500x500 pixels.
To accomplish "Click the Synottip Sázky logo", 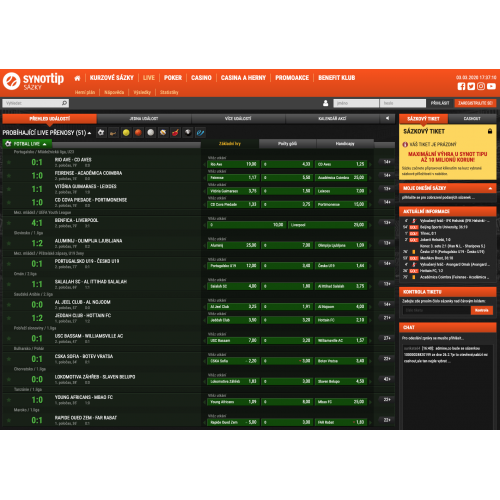I will pyautogui.click(x=33, y=81).
